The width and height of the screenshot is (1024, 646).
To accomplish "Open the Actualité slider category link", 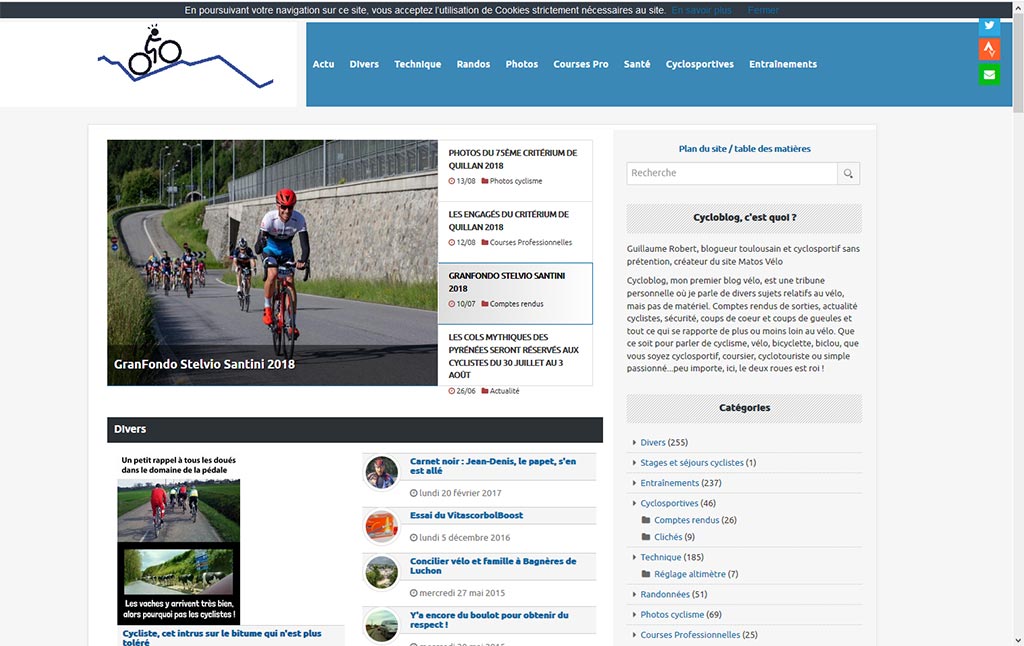I will 505,391.
